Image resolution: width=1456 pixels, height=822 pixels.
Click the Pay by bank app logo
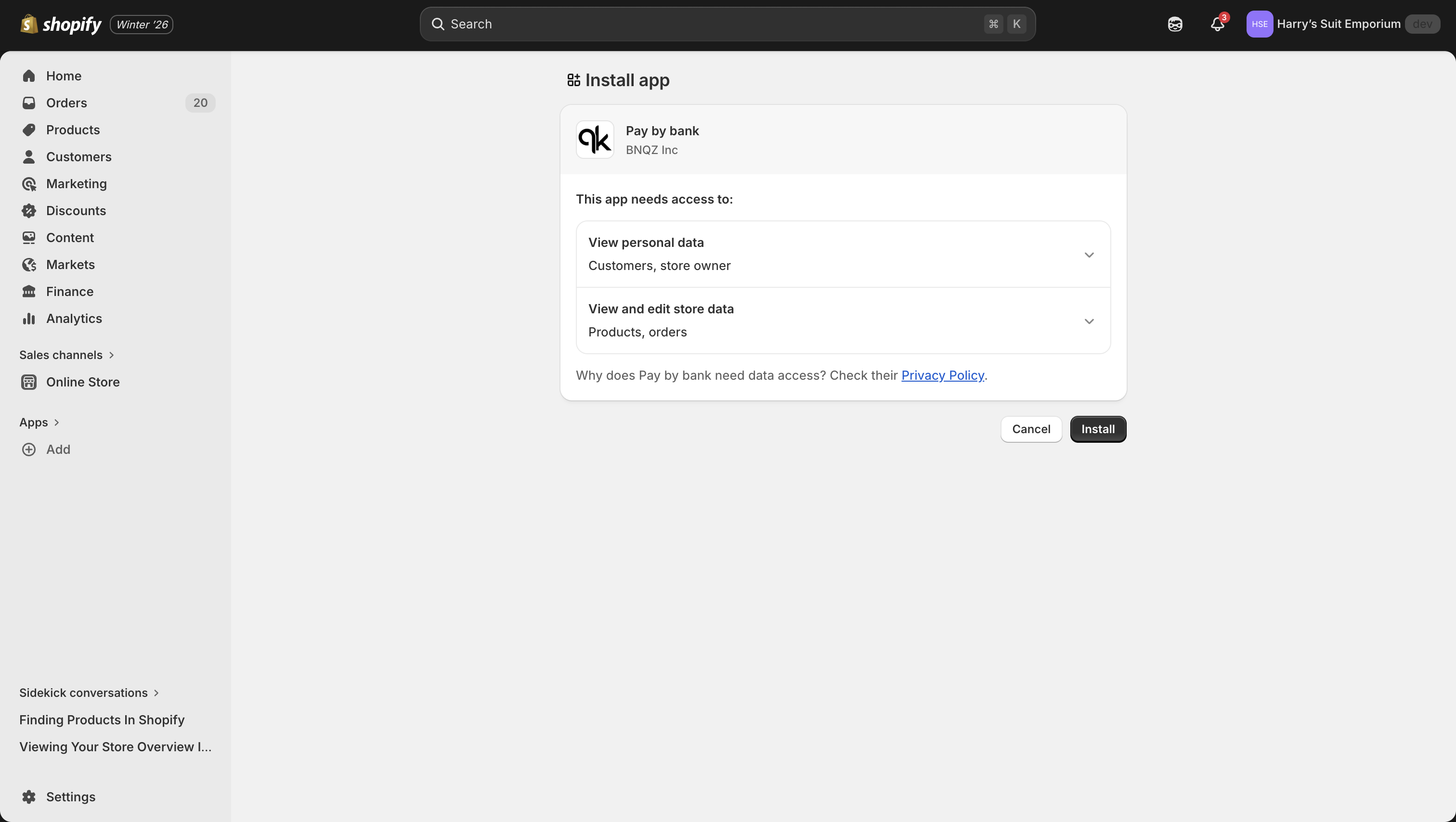(595, 139)
